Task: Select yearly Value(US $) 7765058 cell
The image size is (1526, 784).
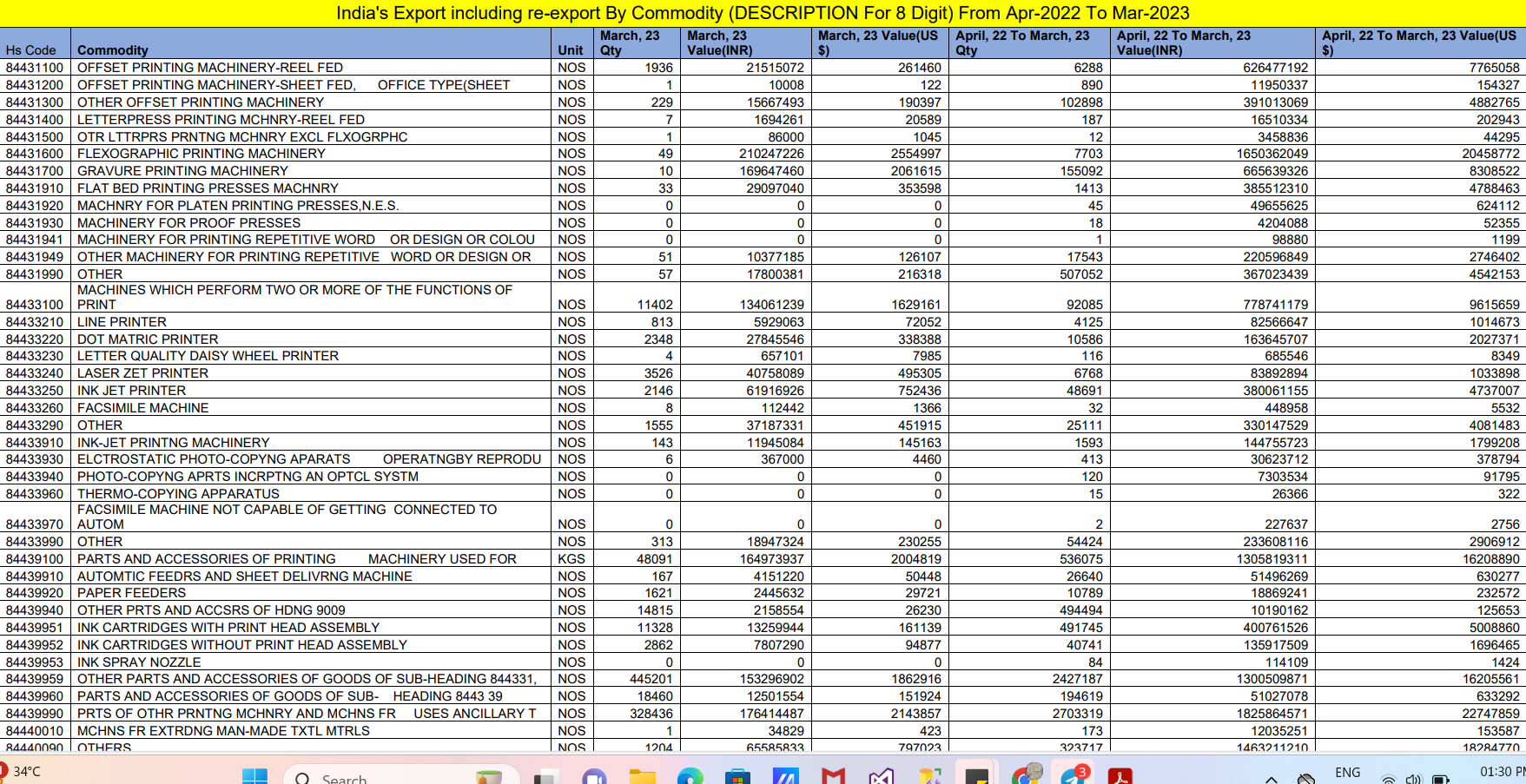Action: click(1420, 68)
